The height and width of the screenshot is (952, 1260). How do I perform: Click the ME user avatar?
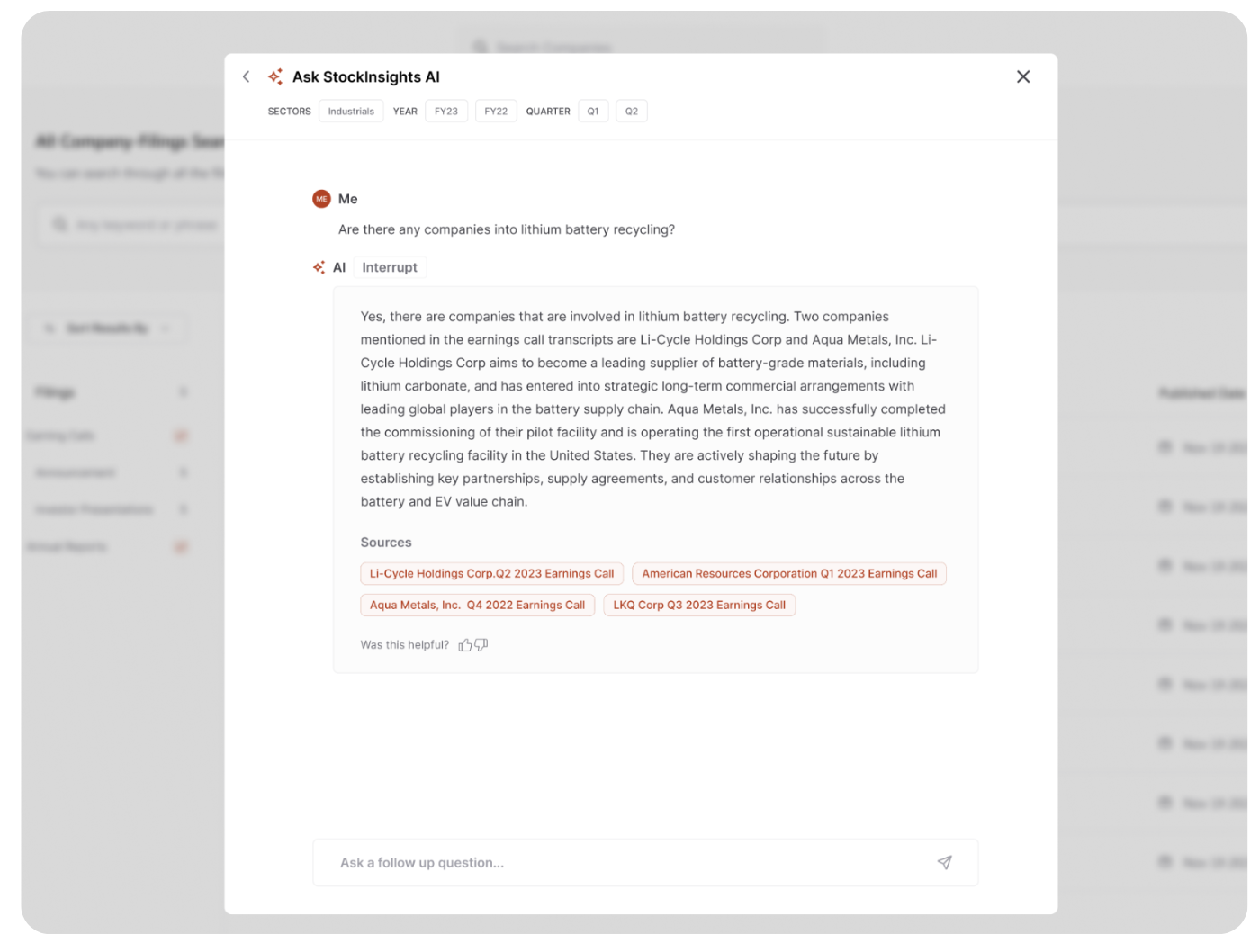tap(321, 199)
